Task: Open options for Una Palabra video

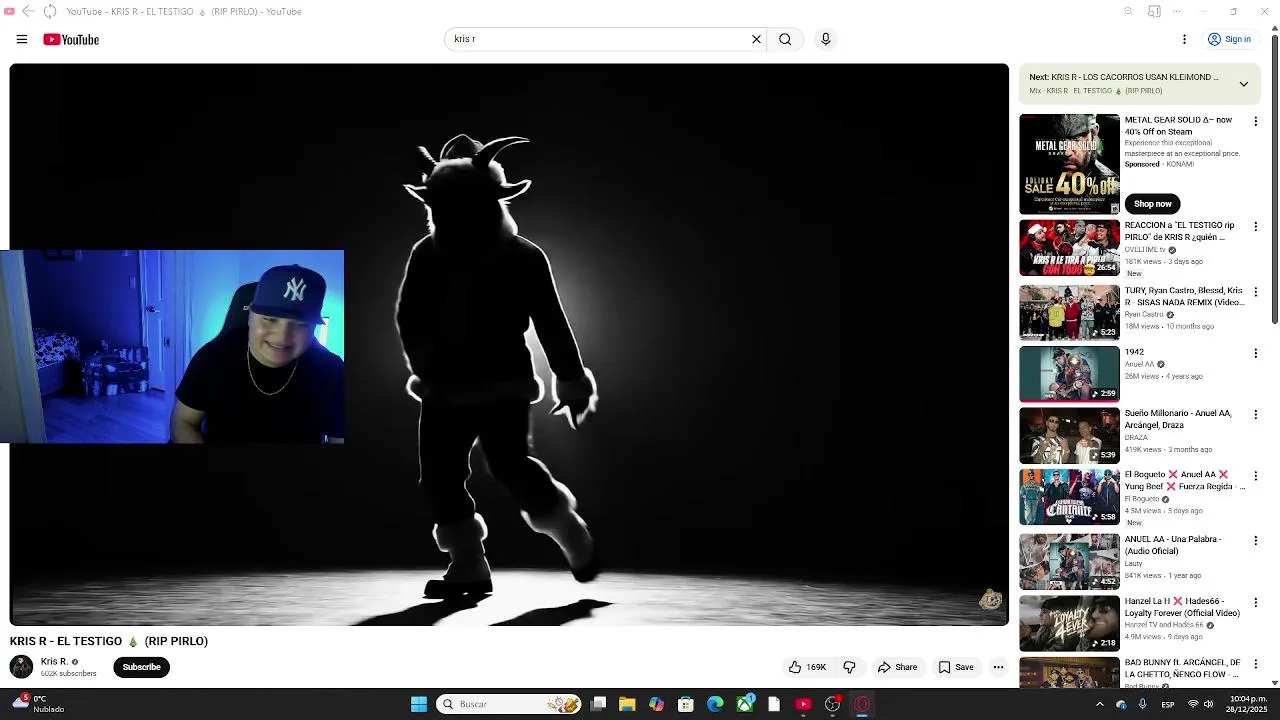Action: pos(1256,540)
